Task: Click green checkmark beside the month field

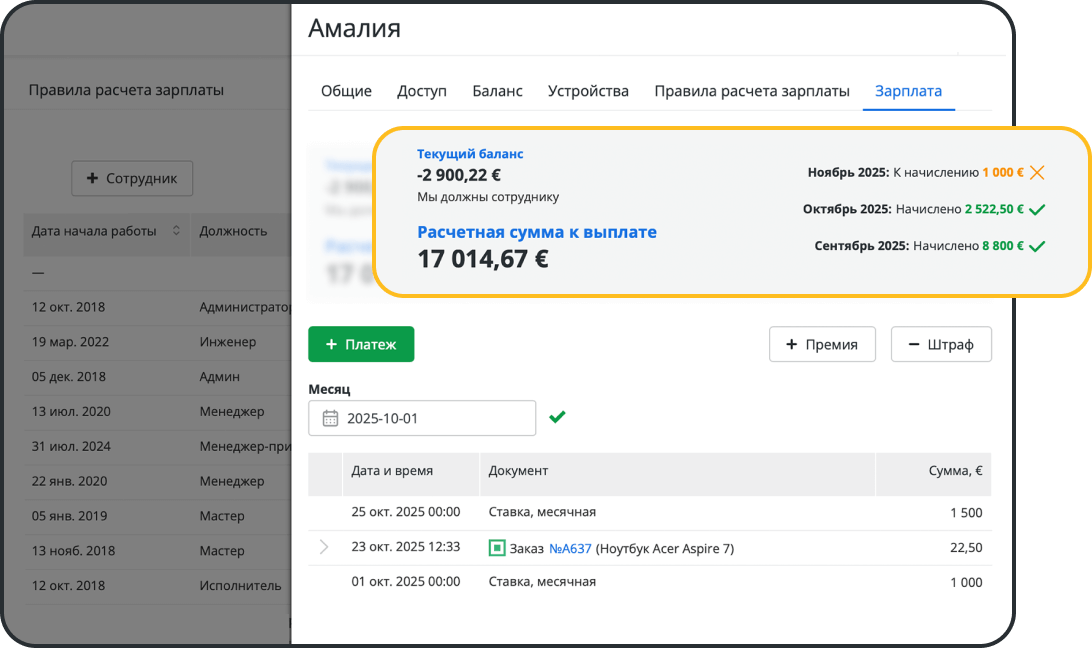Action: point(557,417)
